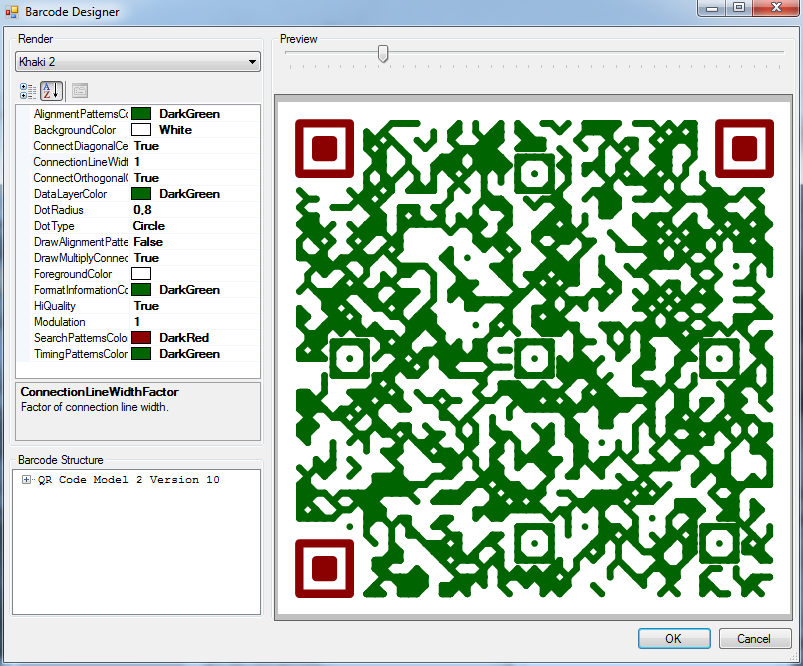Select the DotType property name
The image size is (803, 666).
54,226
